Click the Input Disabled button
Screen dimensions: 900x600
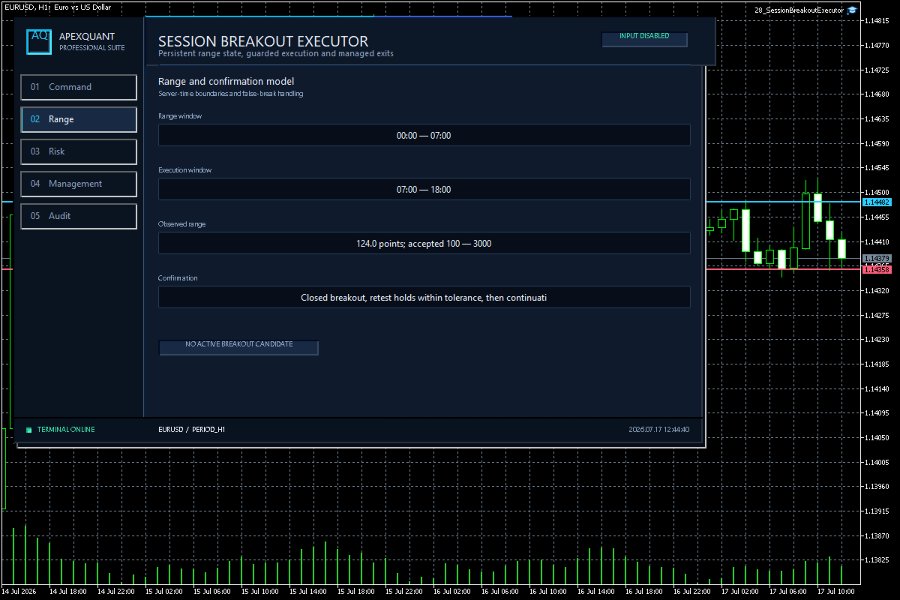coord(644,38)
